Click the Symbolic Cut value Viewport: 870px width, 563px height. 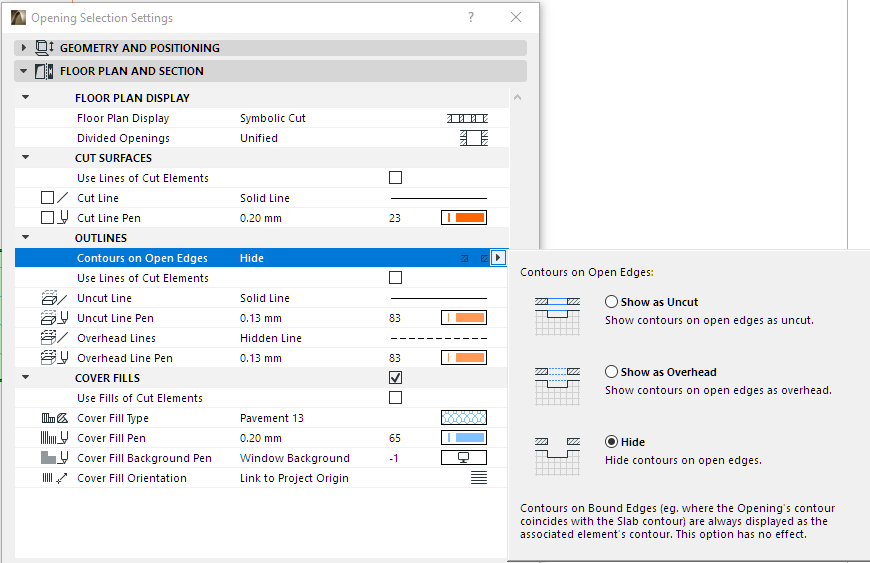pos(272,118)
